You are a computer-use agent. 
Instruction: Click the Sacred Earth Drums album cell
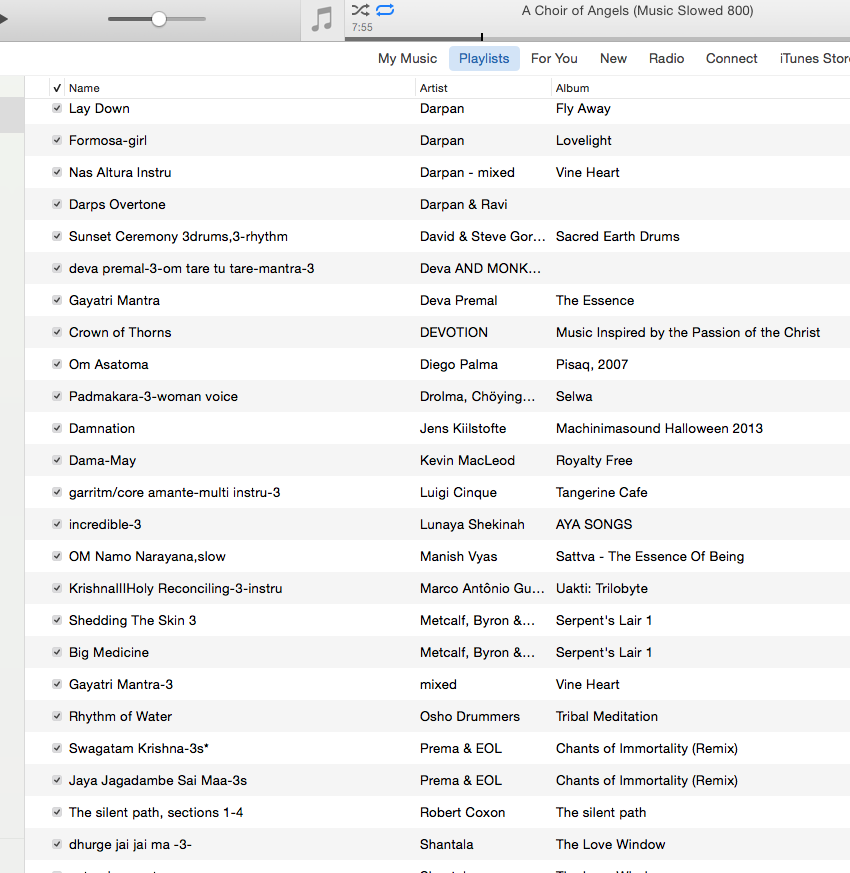618,237
